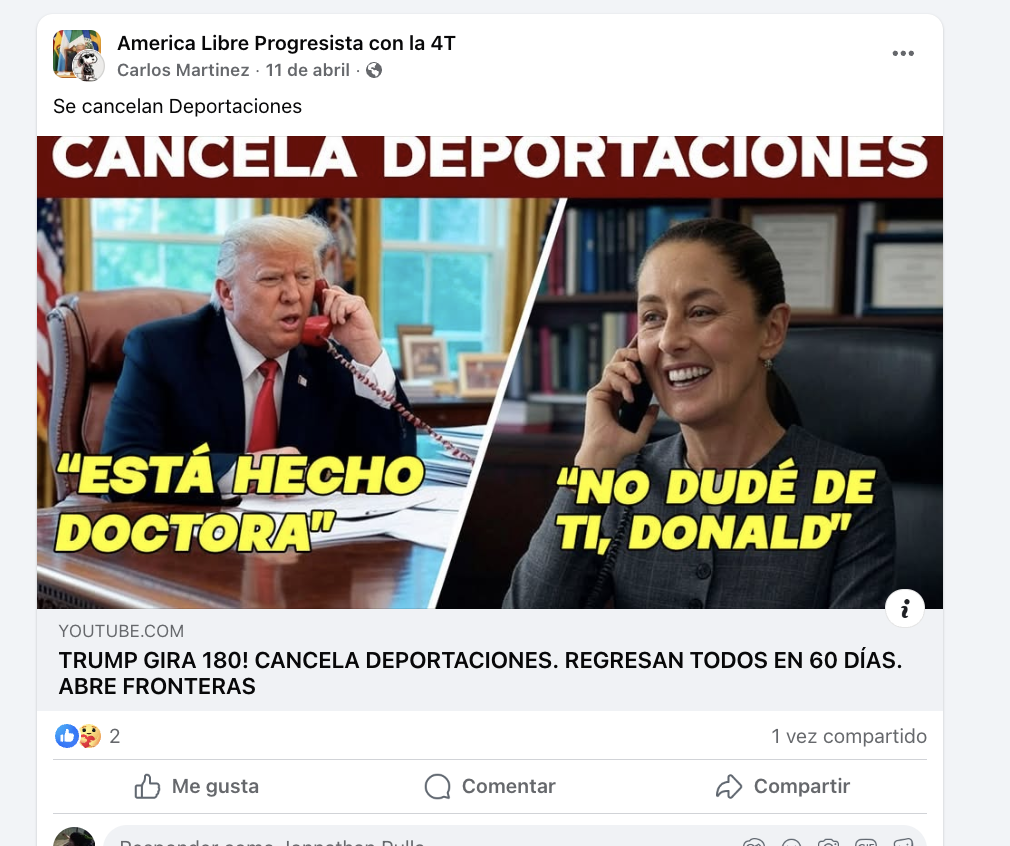The image size is (1010, 846).
Task: Show who shared: 1 vez compartido
Action: click(849, 736)
